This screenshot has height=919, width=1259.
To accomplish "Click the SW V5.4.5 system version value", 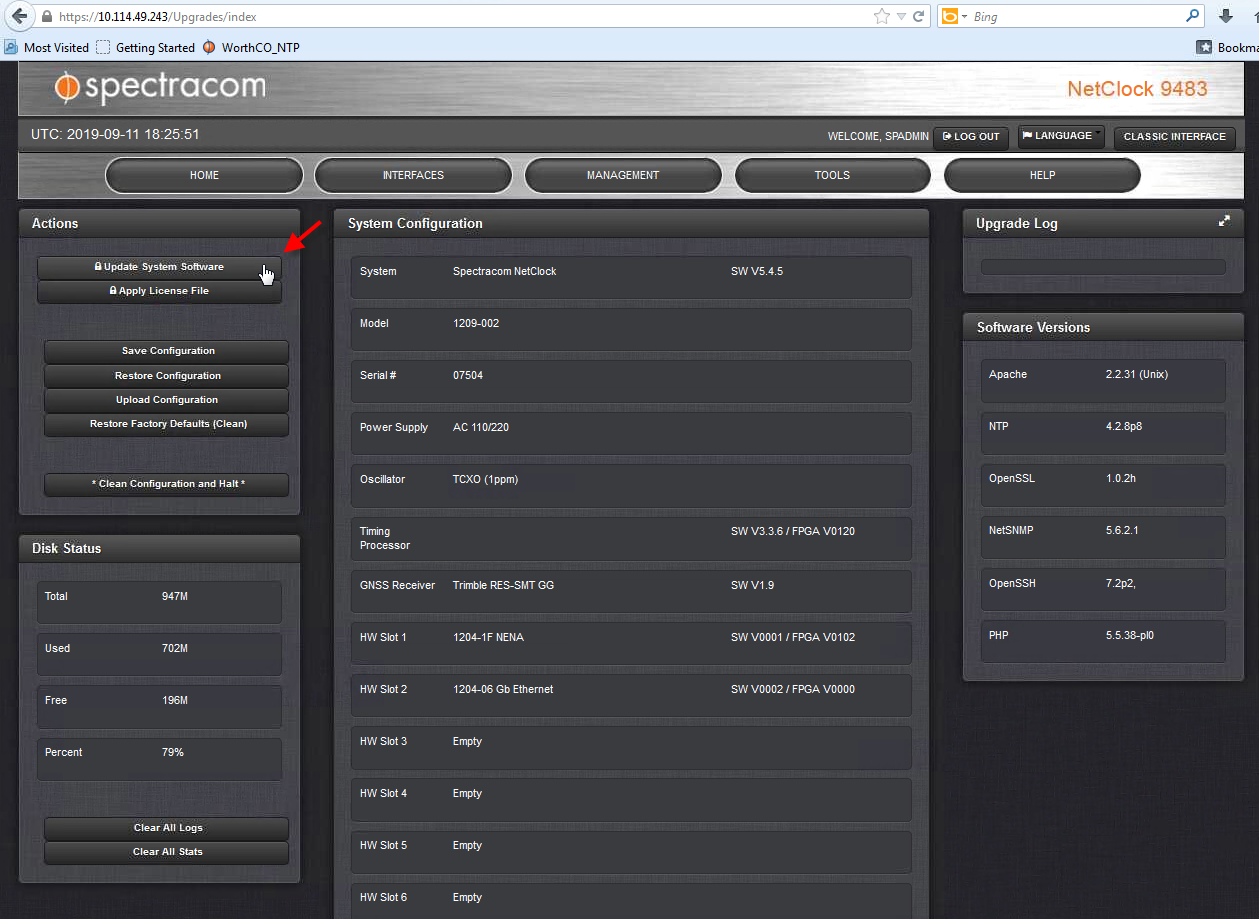I will pos(757,271).
